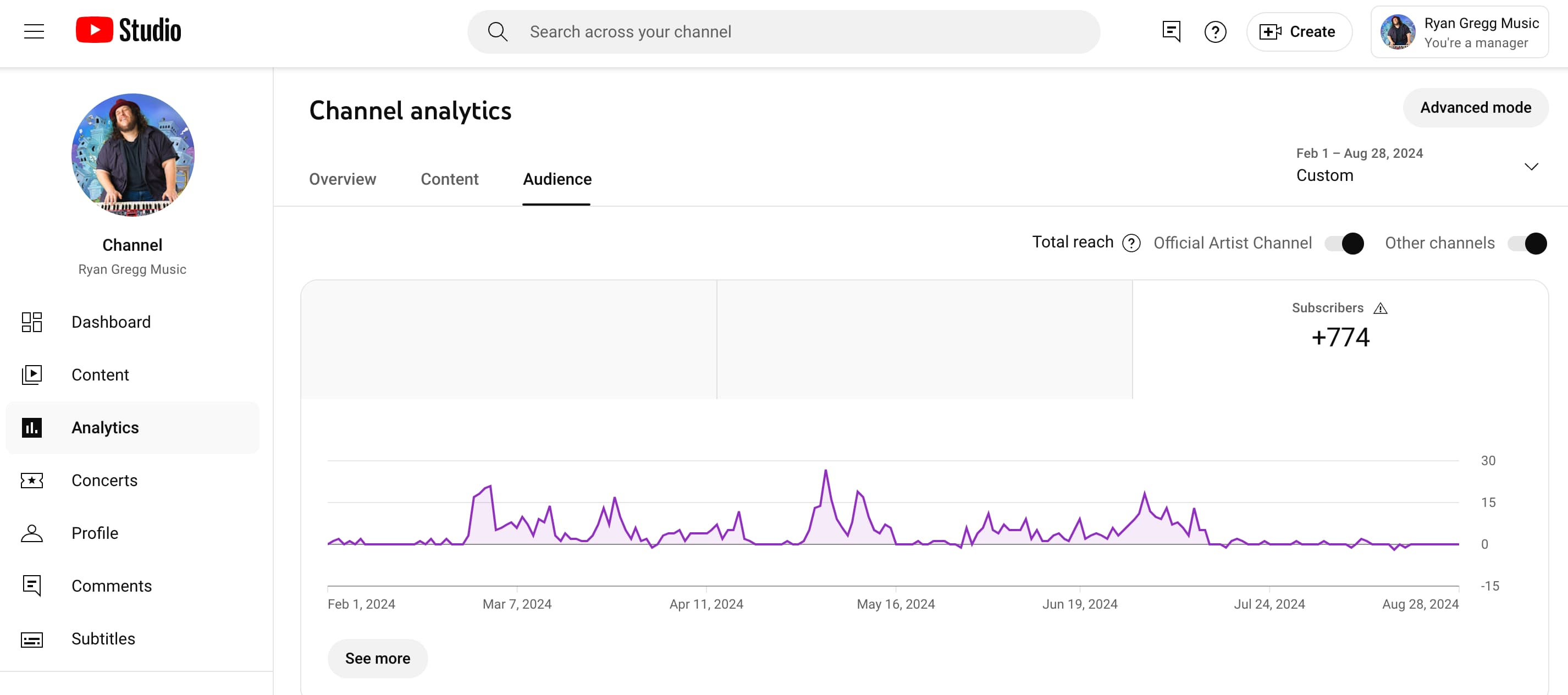Switch to the Overview tab
Image resolution: width=1568 pixels, height=695 pixels.
(342, 179)
